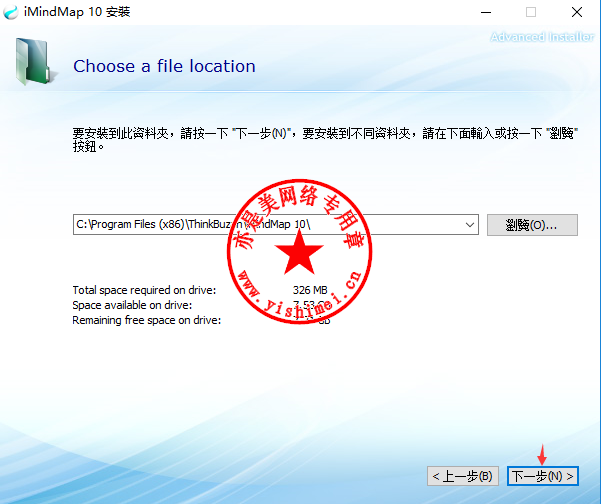This screenshot has width=601, height=504.
Task: Click "Total space required on drive:" label
Action: 145,290
